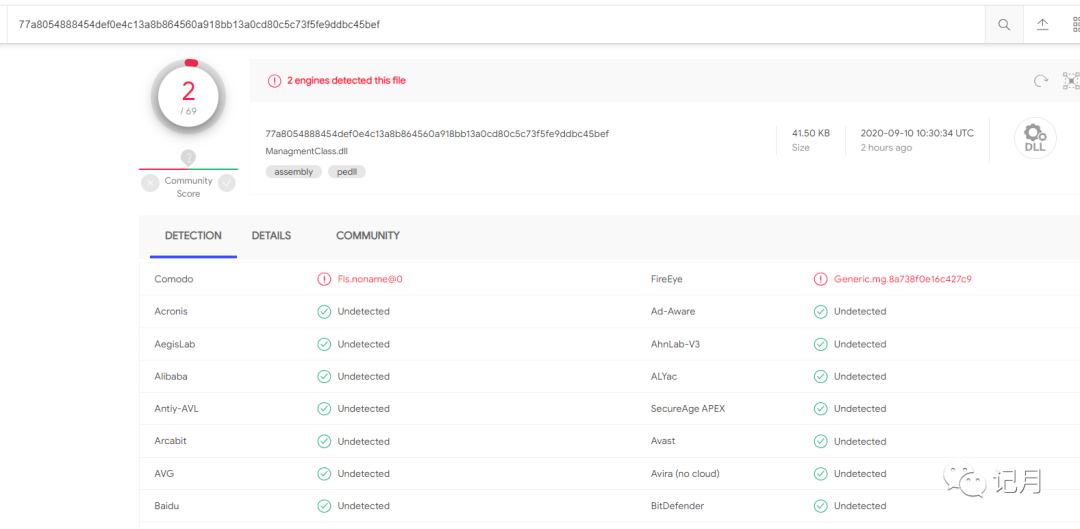Open the DETAILS tab
This screenshot has width=1080, height=529.
(x=271, y=236)
